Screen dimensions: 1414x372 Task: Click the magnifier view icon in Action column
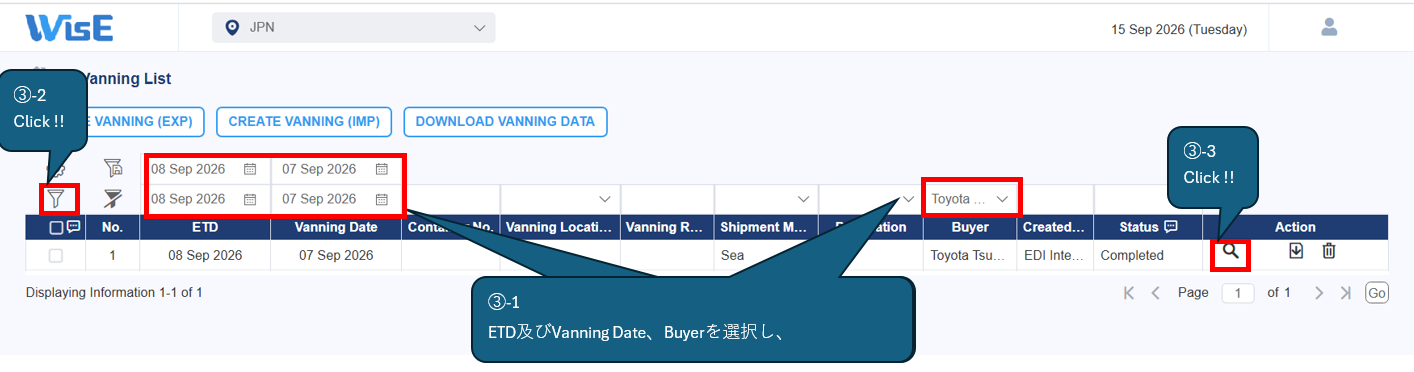point(1230,252)
